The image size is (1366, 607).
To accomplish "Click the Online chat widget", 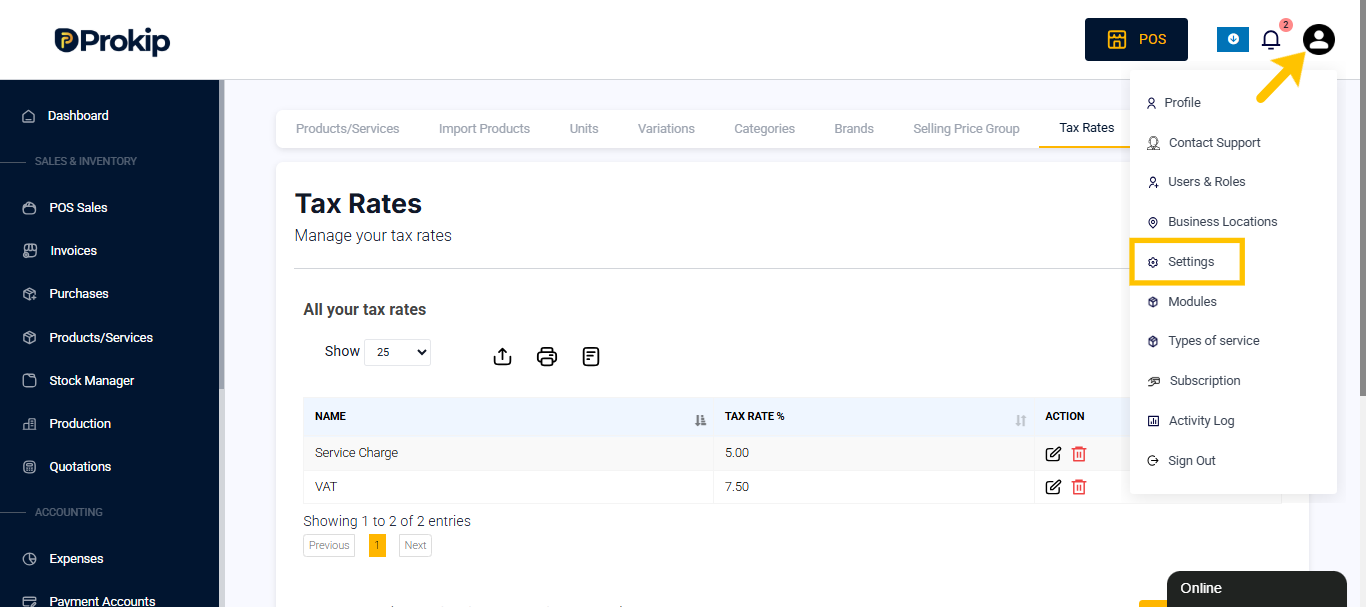I will [1257, 589].
